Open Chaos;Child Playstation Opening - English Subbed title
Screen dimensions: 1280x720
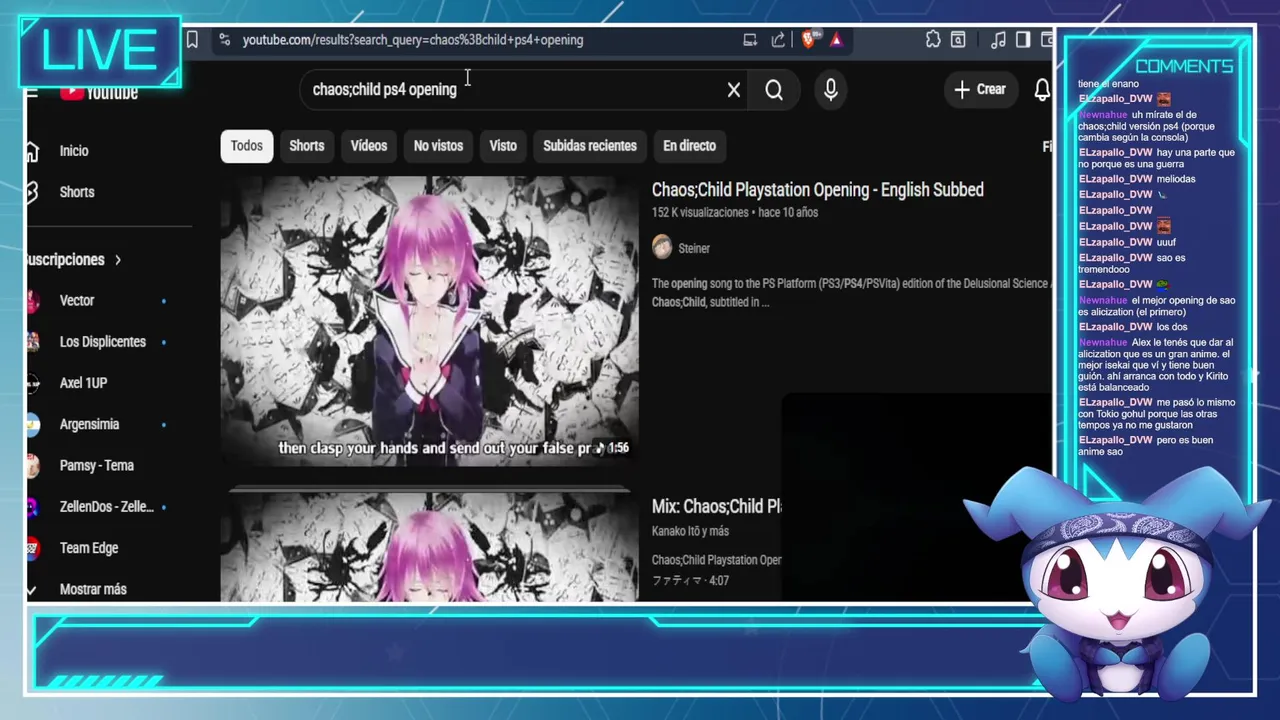tap(817, 190)
